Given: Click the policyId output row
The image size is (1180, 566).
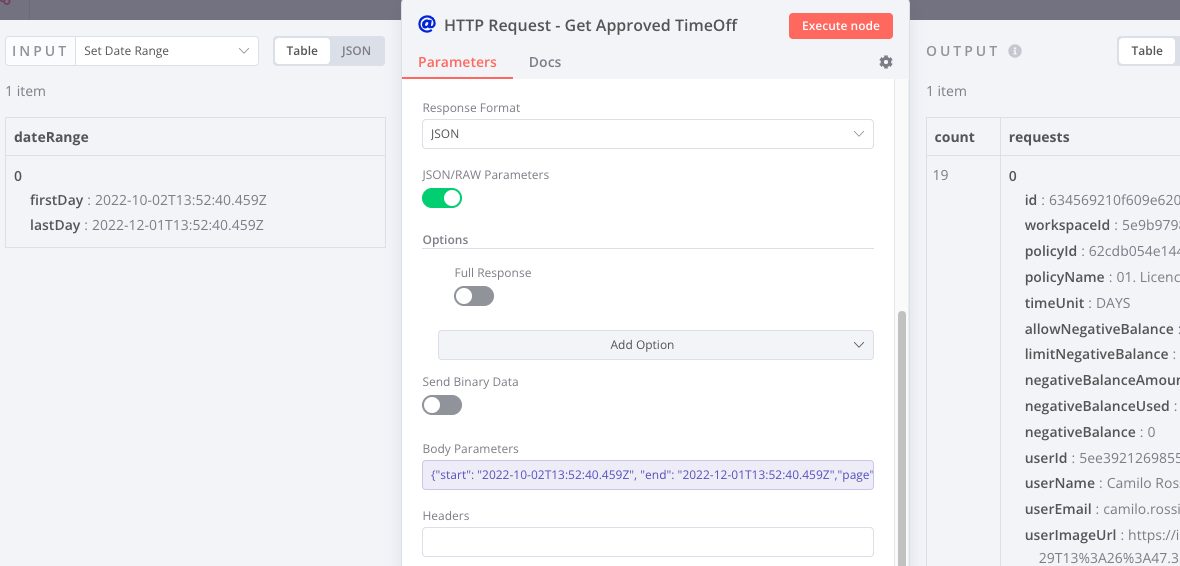Looking at the screenshot, I should [1102, 251].
